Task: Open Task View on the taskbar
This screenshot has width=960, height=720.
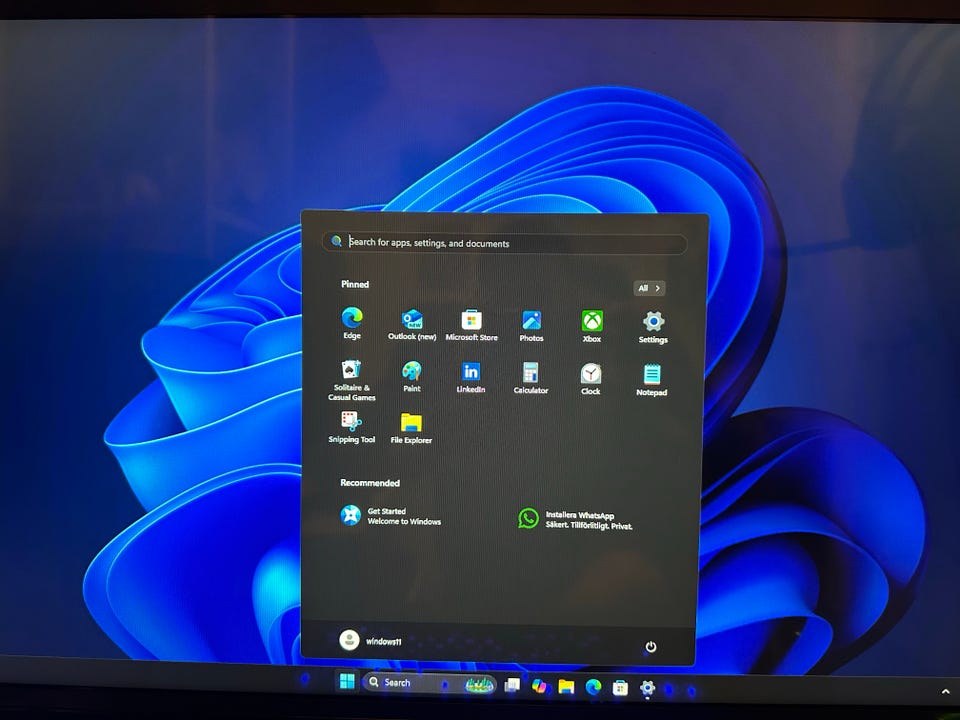Action: tap(512, 685)
